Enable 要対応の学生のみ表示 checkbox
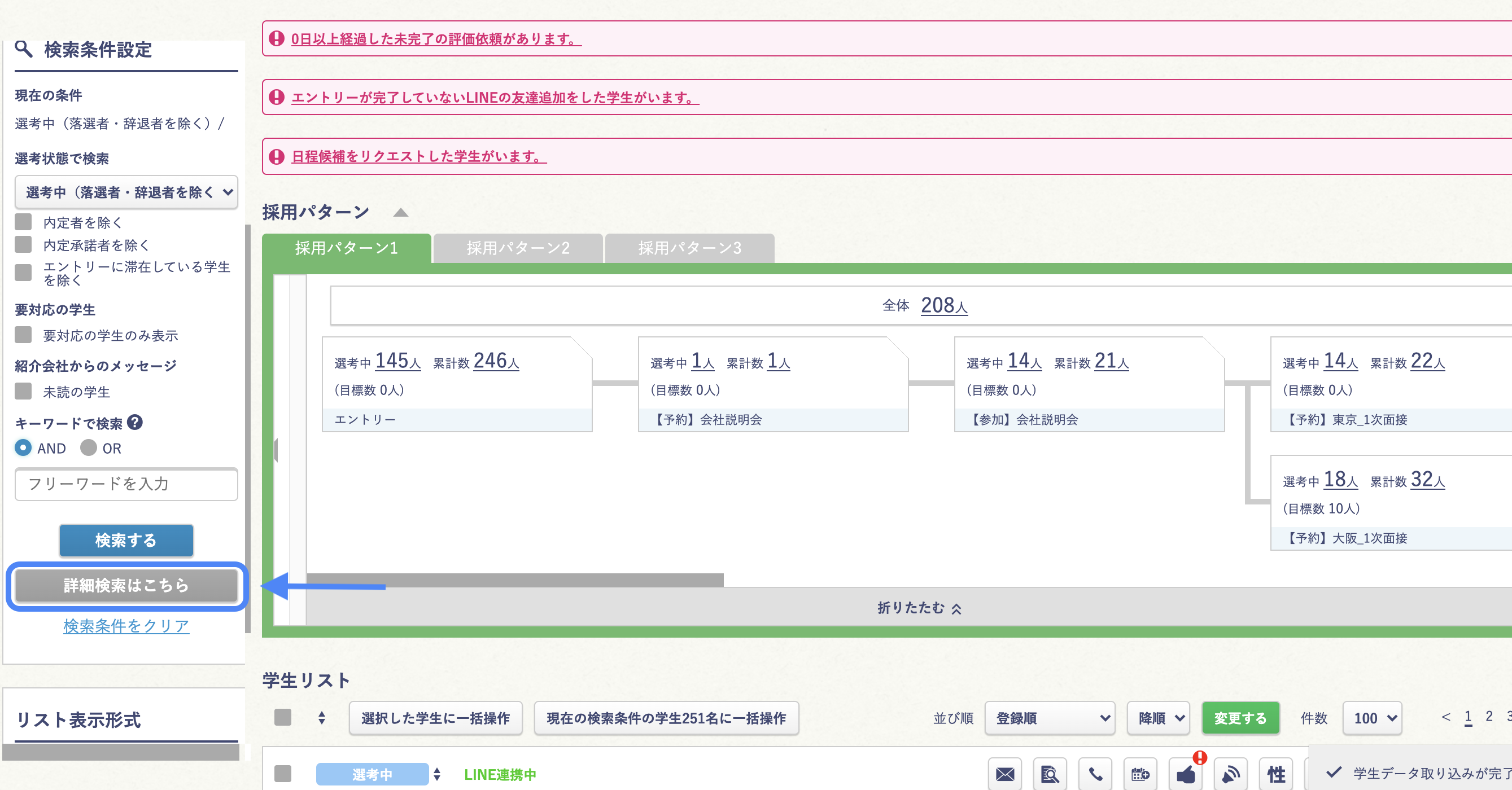Viewport: 1512px width, 790px height. 24,335
